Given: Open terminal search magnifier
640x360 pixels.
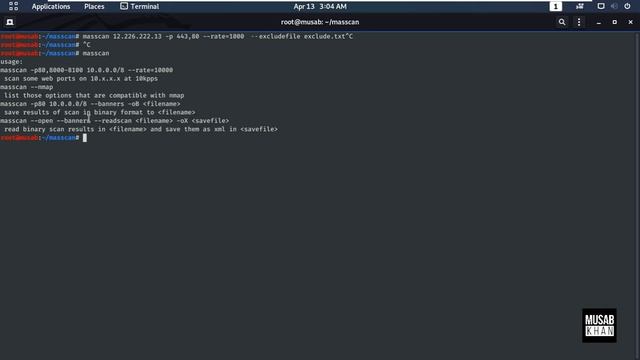Looking at the screenshot, I should pos(562,22).
